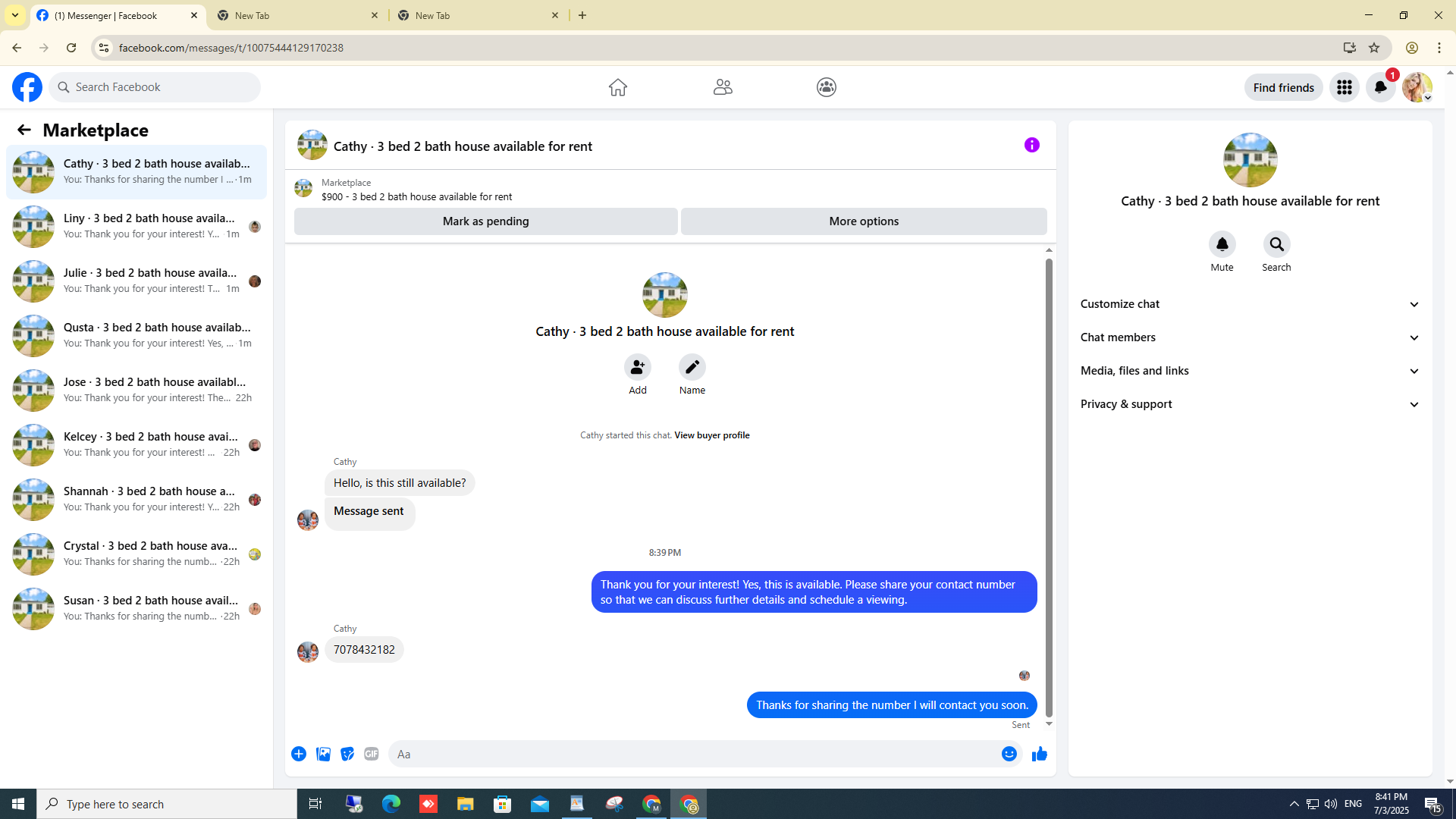Click the Aa message input field
The image size is (1456, 819).
[x=694, y=754]
